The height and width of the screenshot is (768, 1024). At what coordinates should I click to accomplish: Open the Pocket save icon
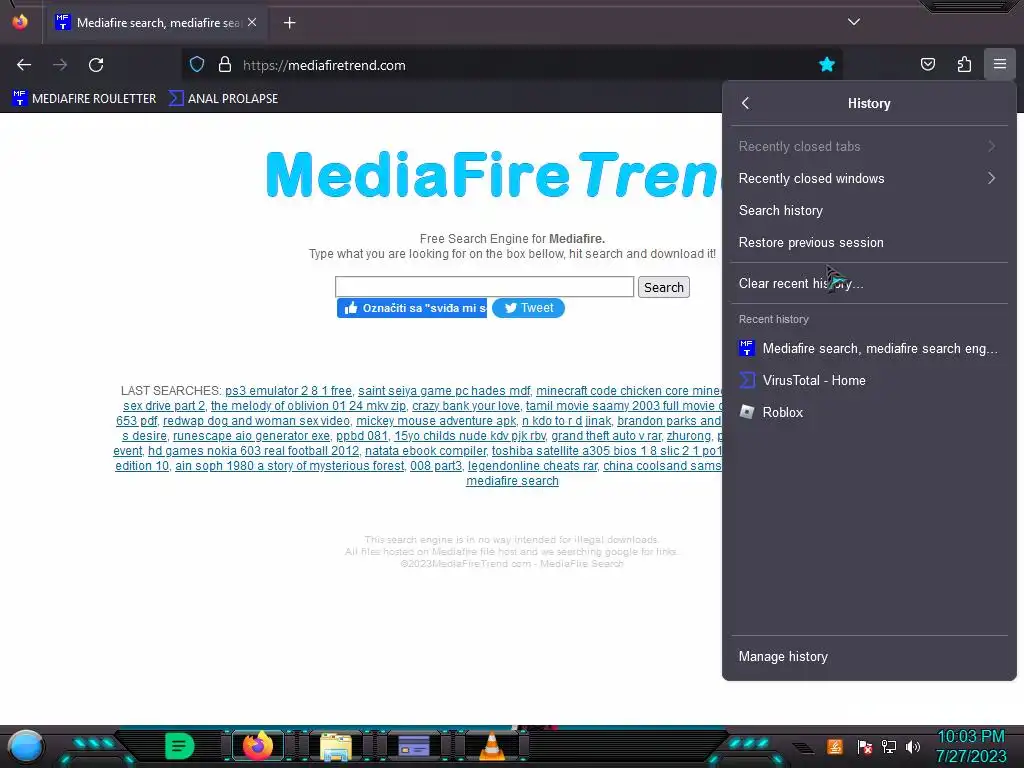point(927,64)
